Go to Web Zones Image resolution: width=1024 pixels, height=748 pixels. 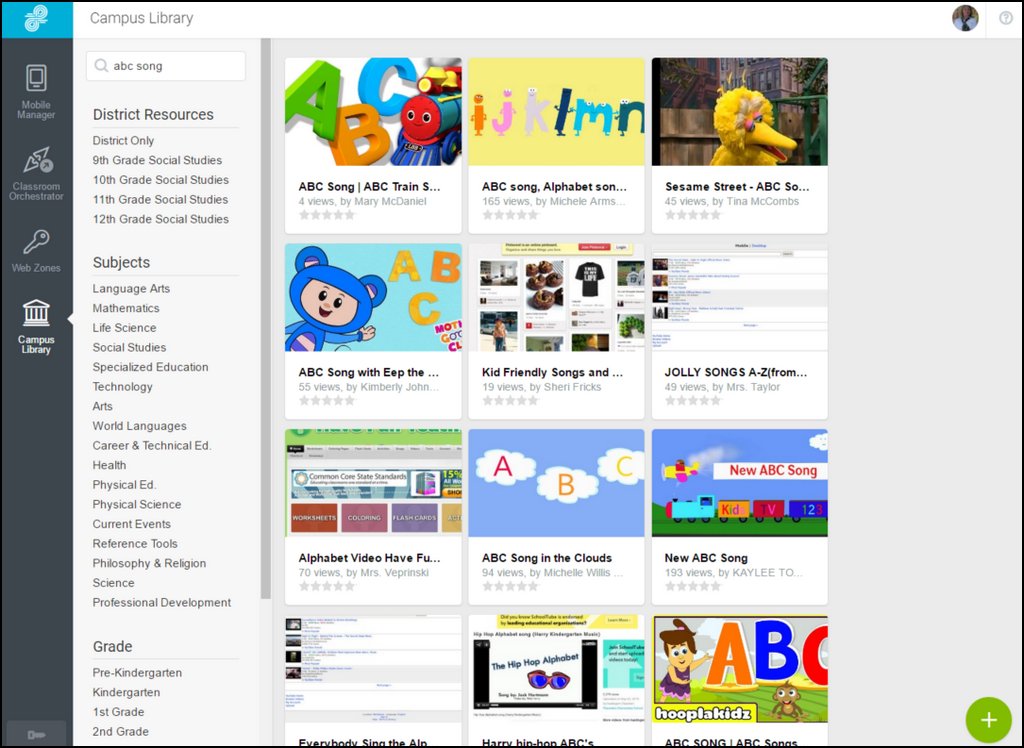click(36, 251)
